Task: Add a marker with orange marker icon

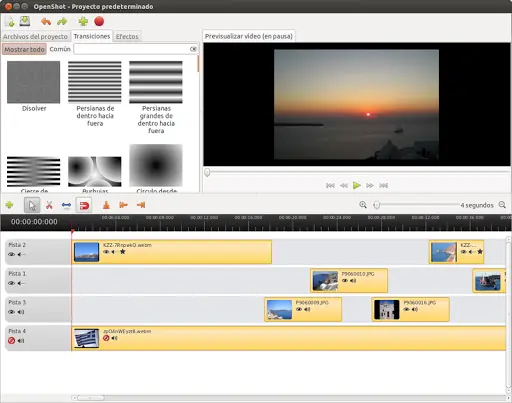Action: pos(106,205)
